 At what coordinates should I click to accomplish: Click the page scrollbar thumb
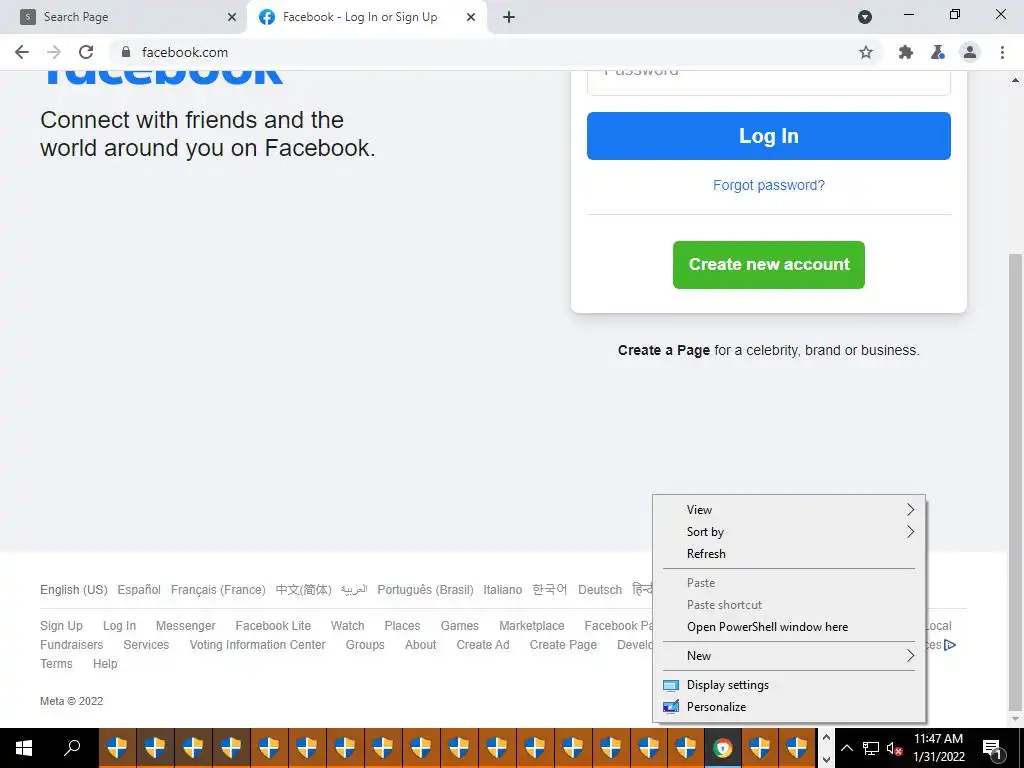(x=1015, y=482)
